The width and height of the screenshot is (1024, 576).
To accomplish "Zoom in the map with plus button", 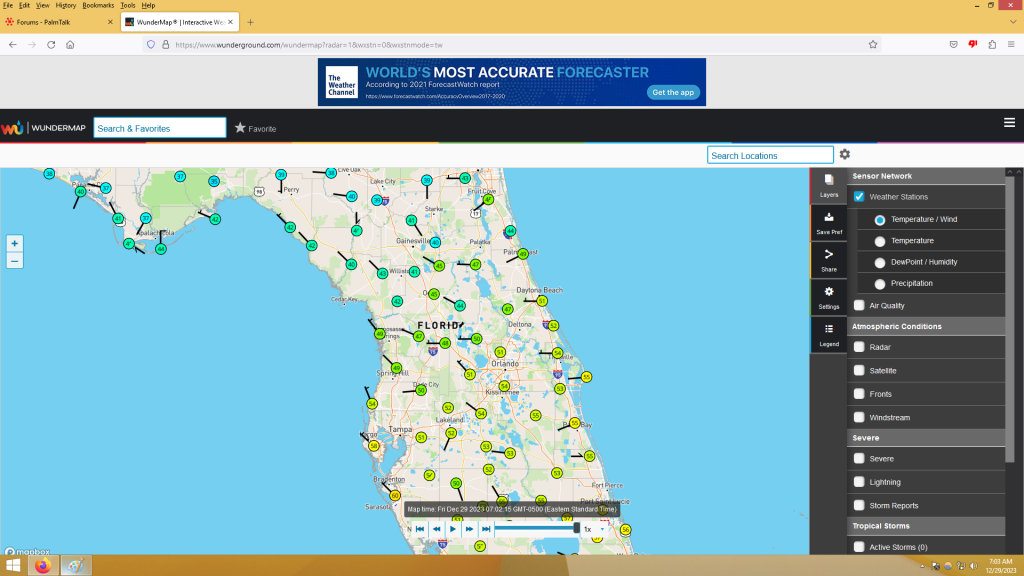I will tap(14, 244).
